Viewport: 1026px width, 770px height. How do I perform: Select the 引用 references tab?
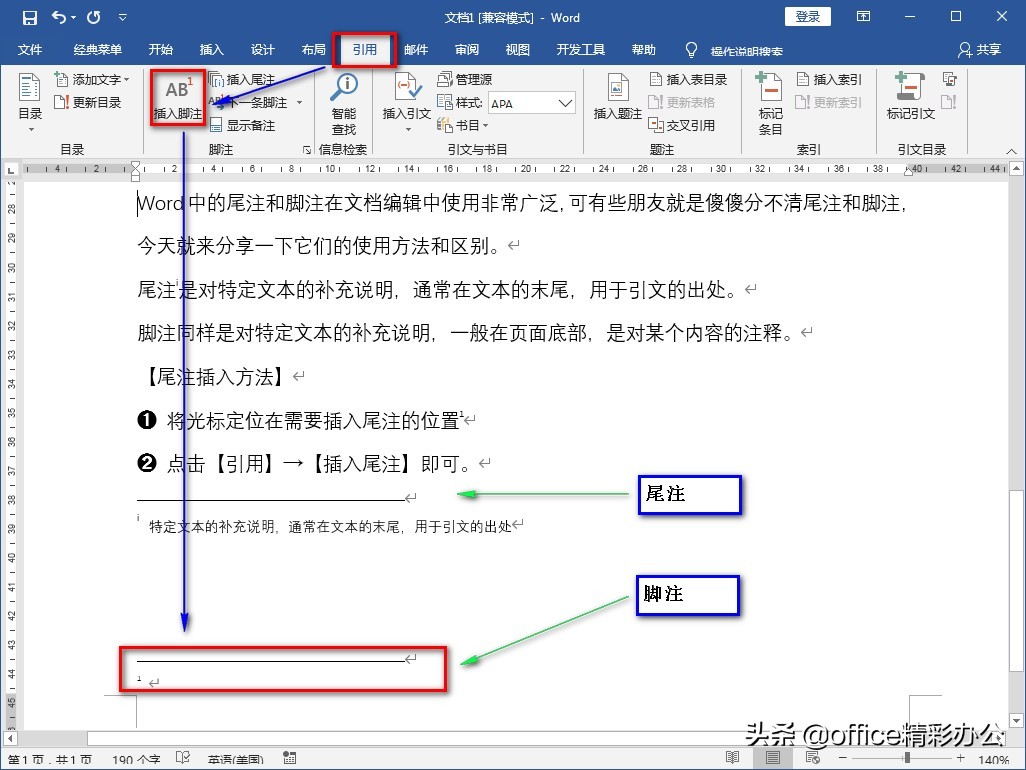tap(364, 50)
